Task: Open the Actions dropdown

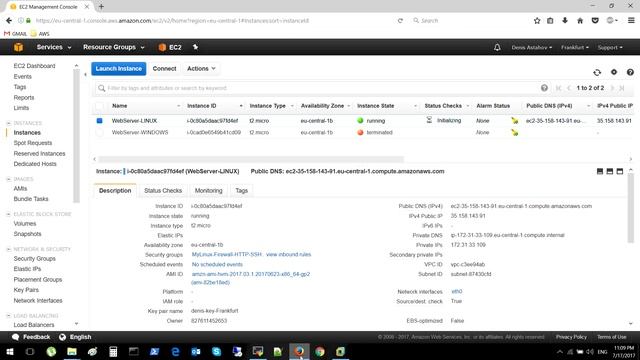Action: pos(201,69)
